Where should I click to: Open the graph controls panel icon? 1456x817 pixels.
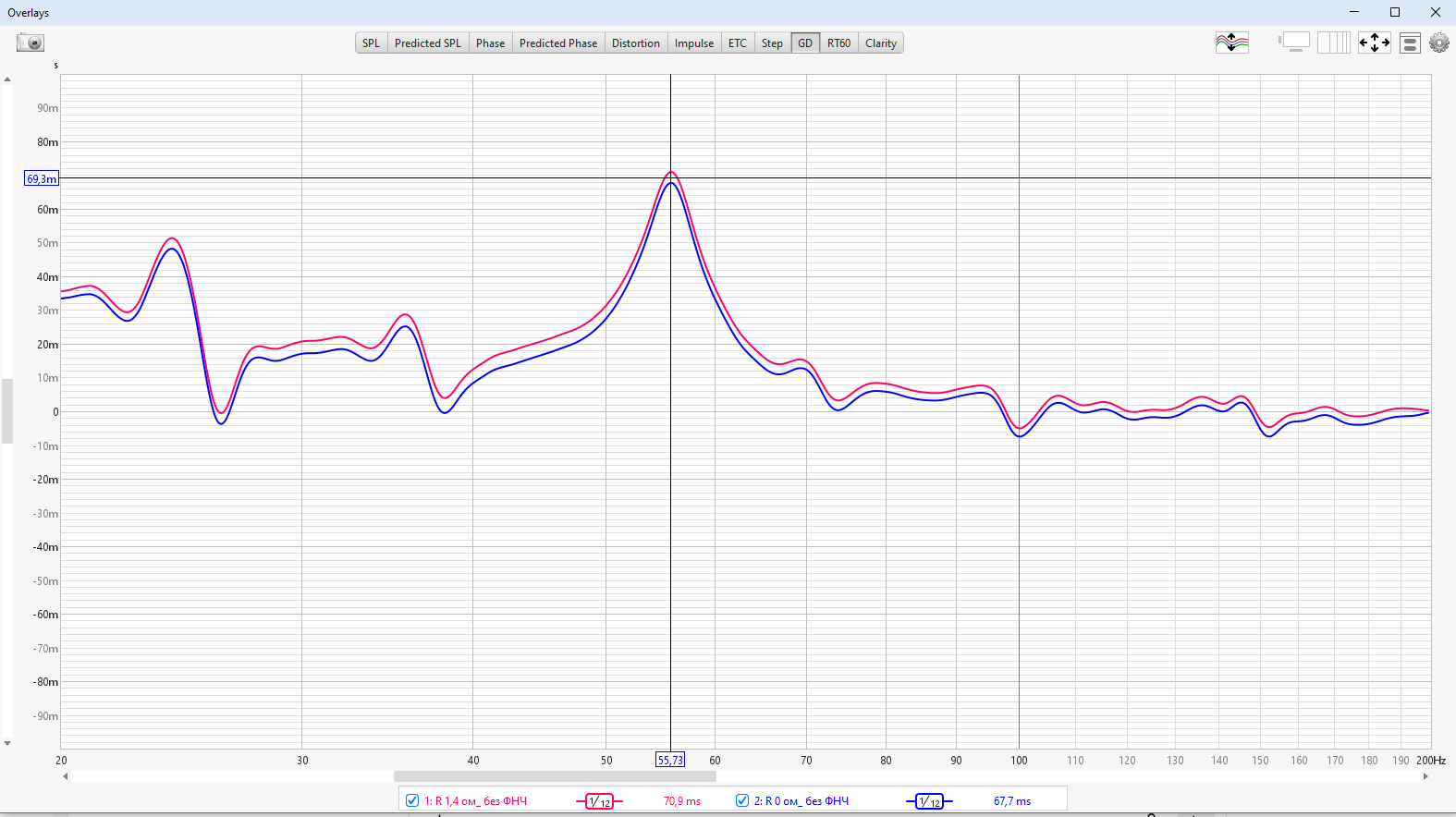[1410, 43]
